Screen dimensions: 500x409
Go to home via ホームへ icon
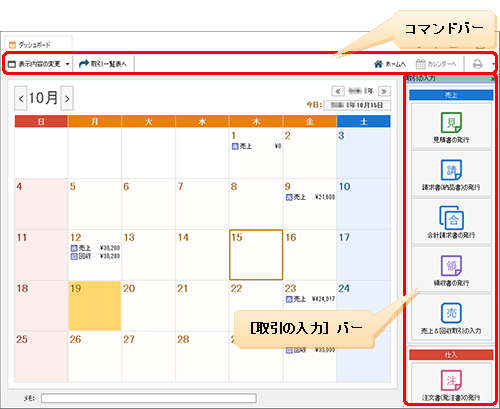[389, 64]
